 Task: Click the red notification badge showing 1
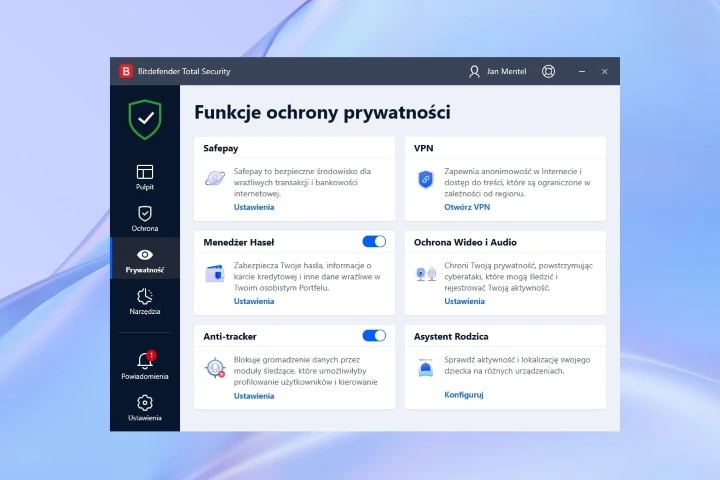point(151,355)
